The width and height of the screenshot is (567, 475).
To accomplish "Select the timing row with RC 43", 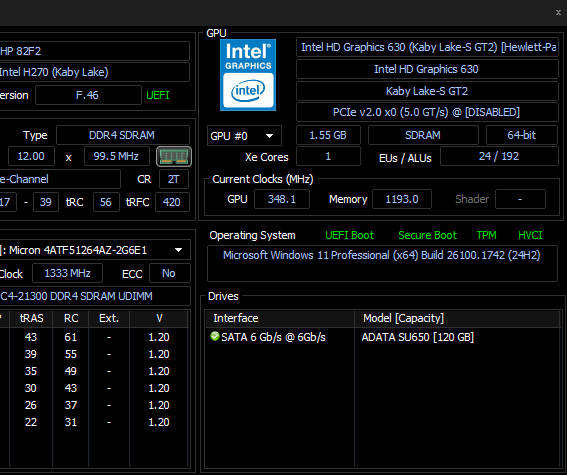I will click(94, 388).
